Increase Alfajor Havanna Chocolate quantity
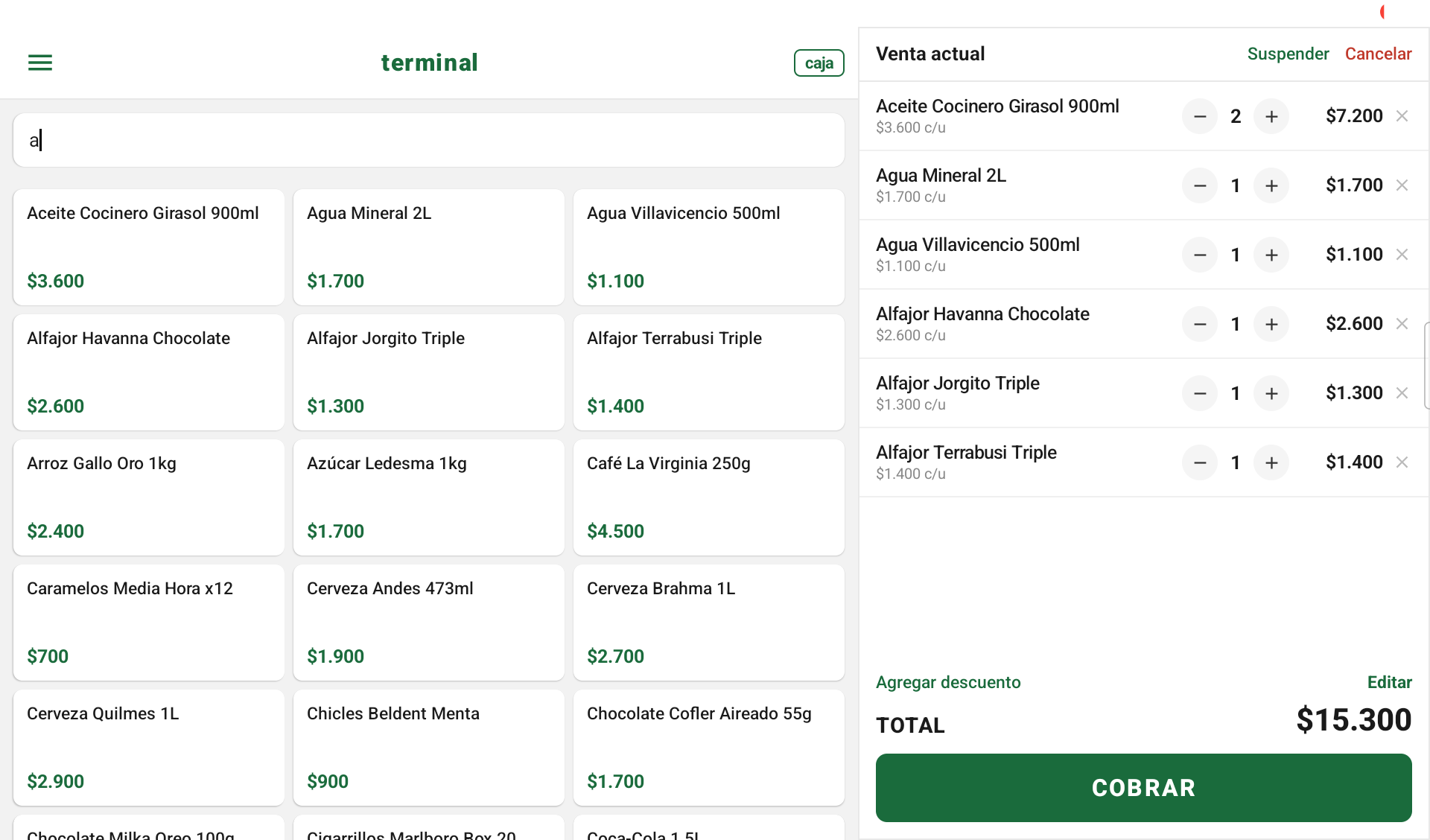 1271,324
